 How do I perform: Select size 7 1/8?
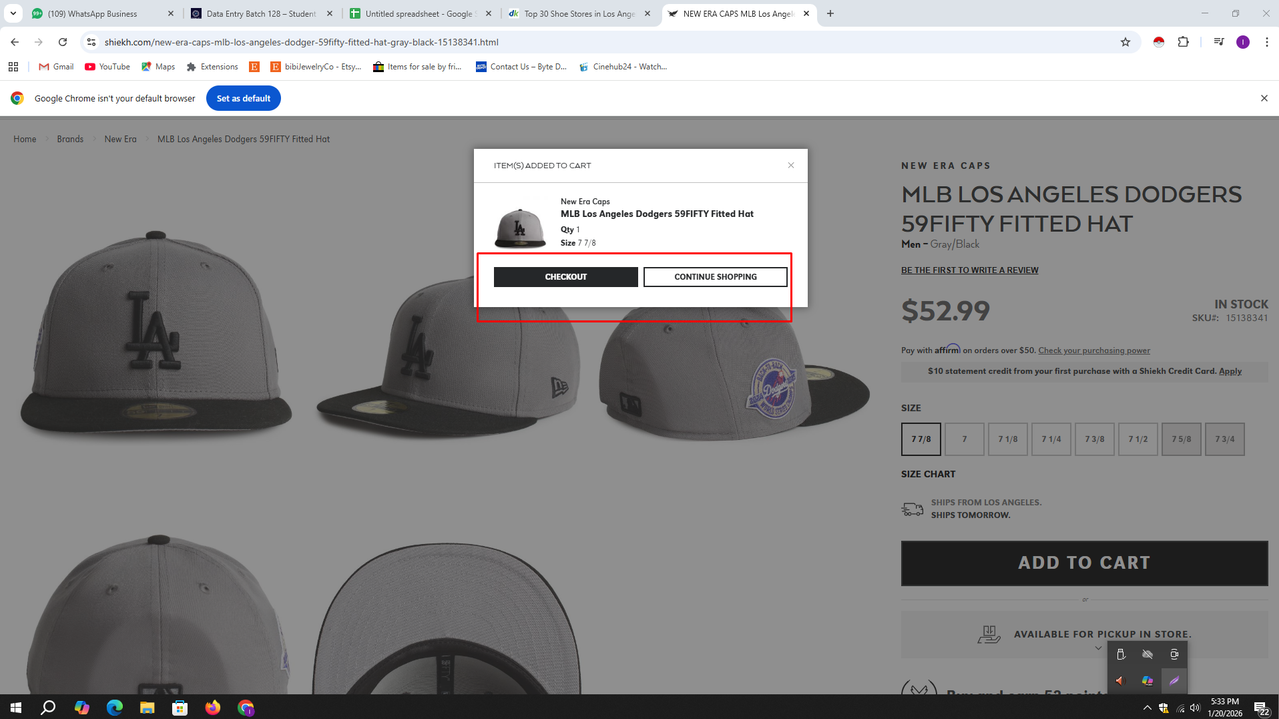(x=1008, y=439)
